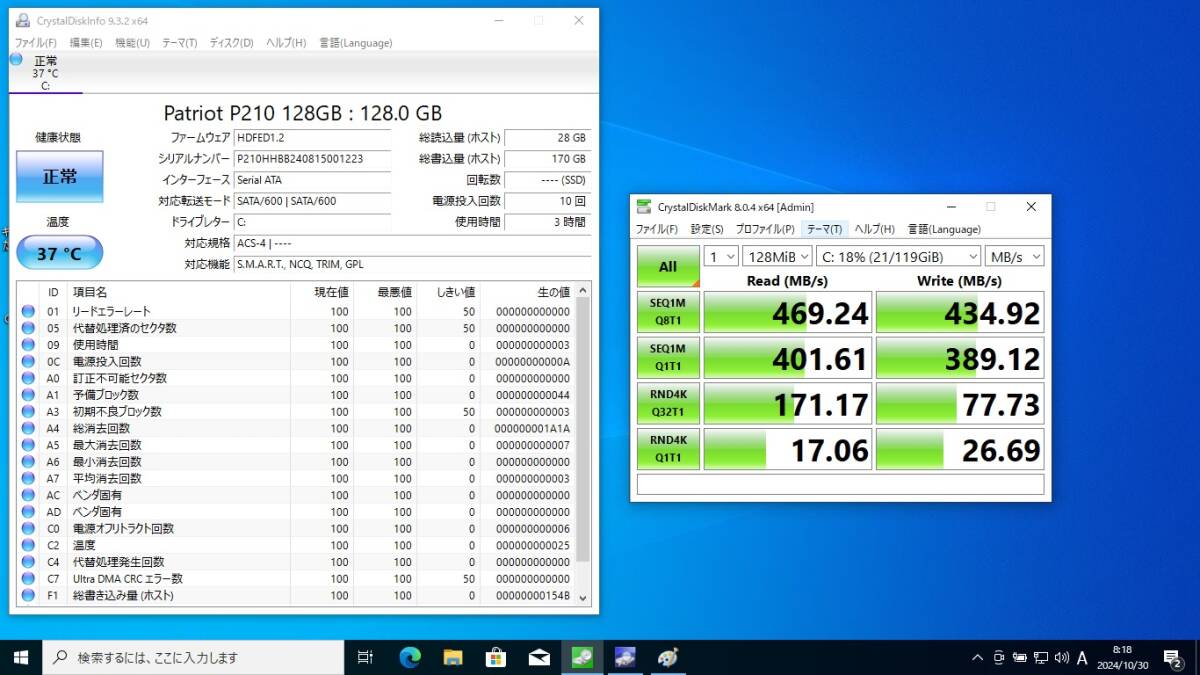Screen dimensions: 1200x675
Task: Run SEQ1M Q1T1 test
Action: [668, 359]
